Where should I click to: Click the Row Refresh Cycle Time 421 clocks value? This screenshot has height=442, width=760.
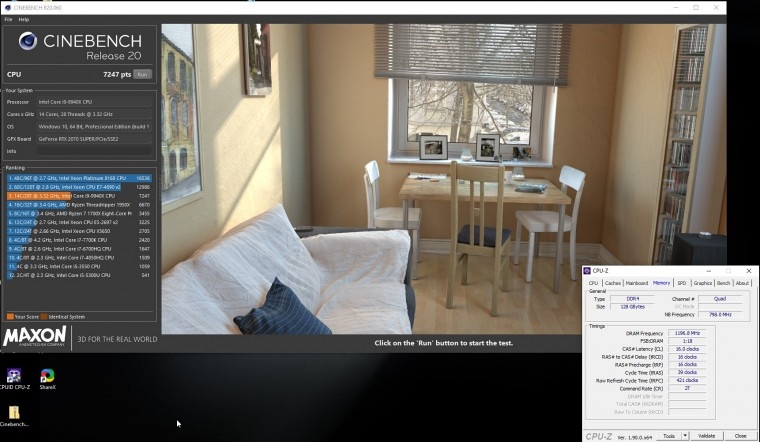pyautogui.click(x=687, y=380)
